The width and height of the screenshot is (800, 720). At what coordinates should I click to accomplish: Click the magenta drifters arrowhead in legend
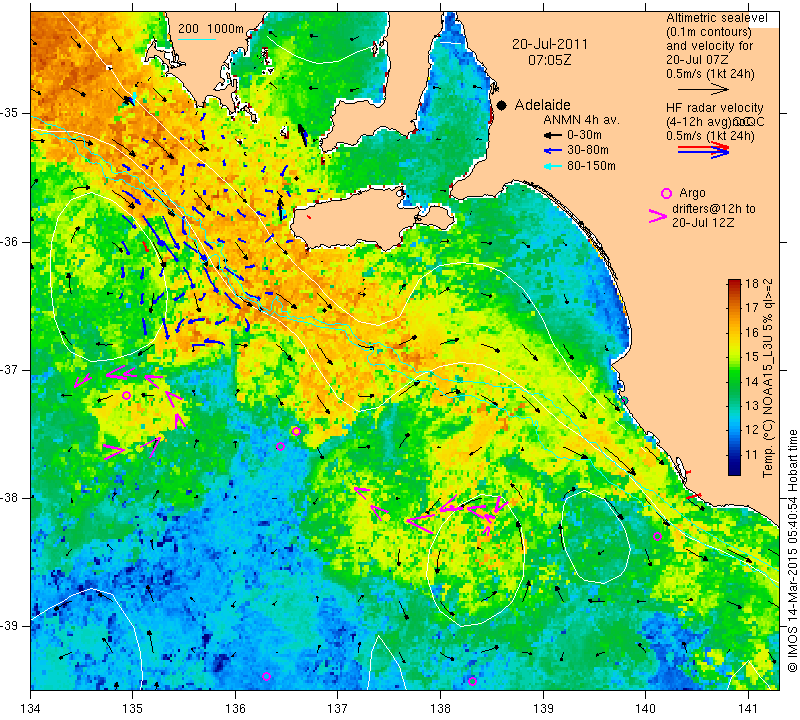click(x=658, y=216)
